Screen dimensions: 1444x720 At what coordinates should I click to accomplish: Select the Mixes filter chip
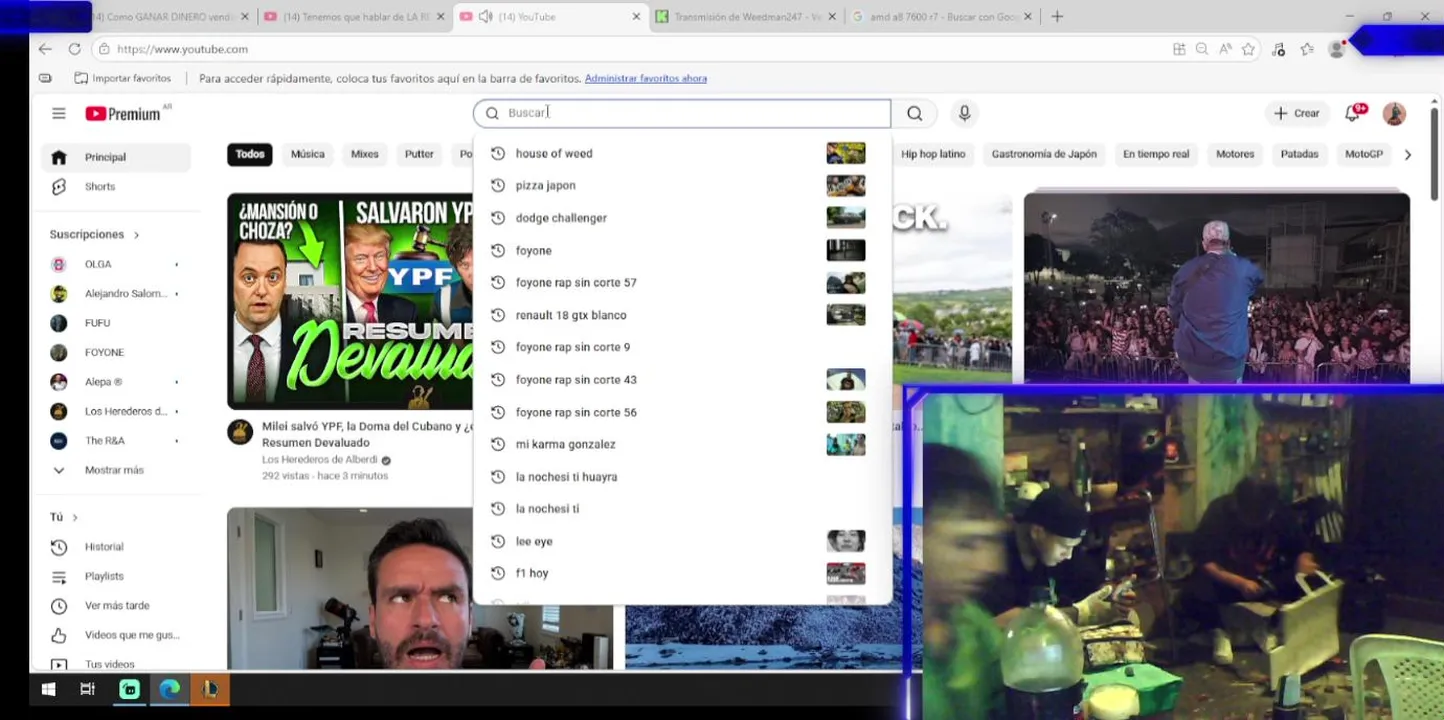365,155
